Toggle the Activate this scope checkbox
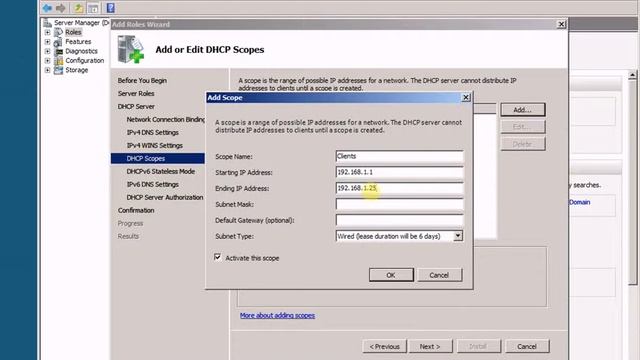 tap(218, 257)
